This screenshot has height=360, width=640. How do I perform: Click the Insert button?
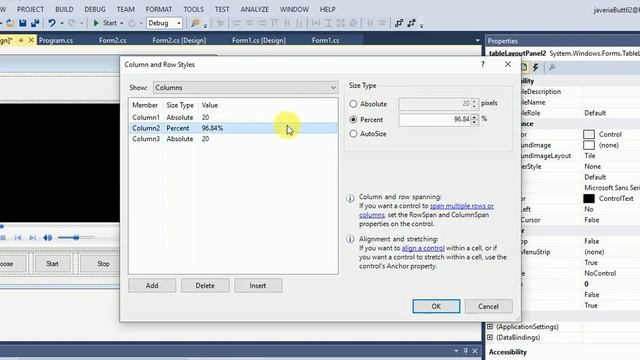click(258, 286)
